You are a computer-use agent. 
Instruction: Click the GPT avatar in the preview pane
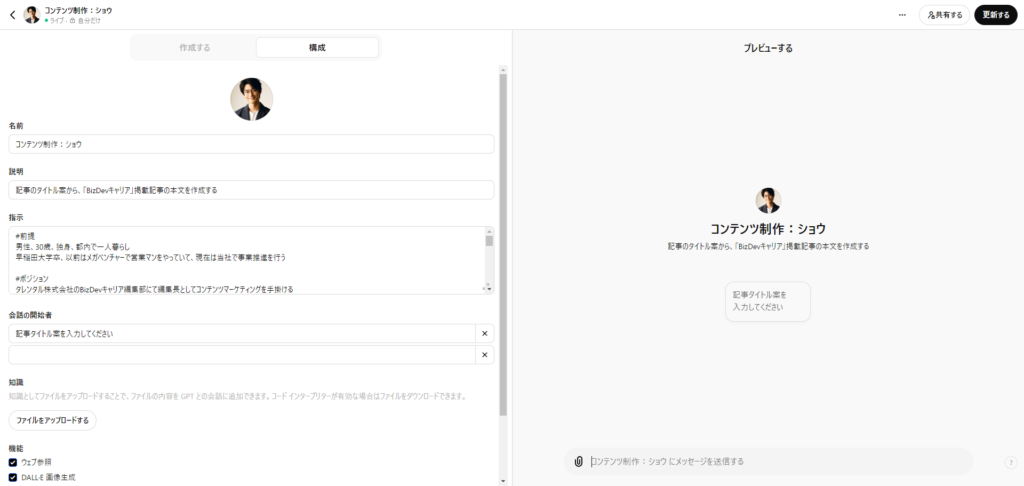pyautogui.click(x=768, y=200)
